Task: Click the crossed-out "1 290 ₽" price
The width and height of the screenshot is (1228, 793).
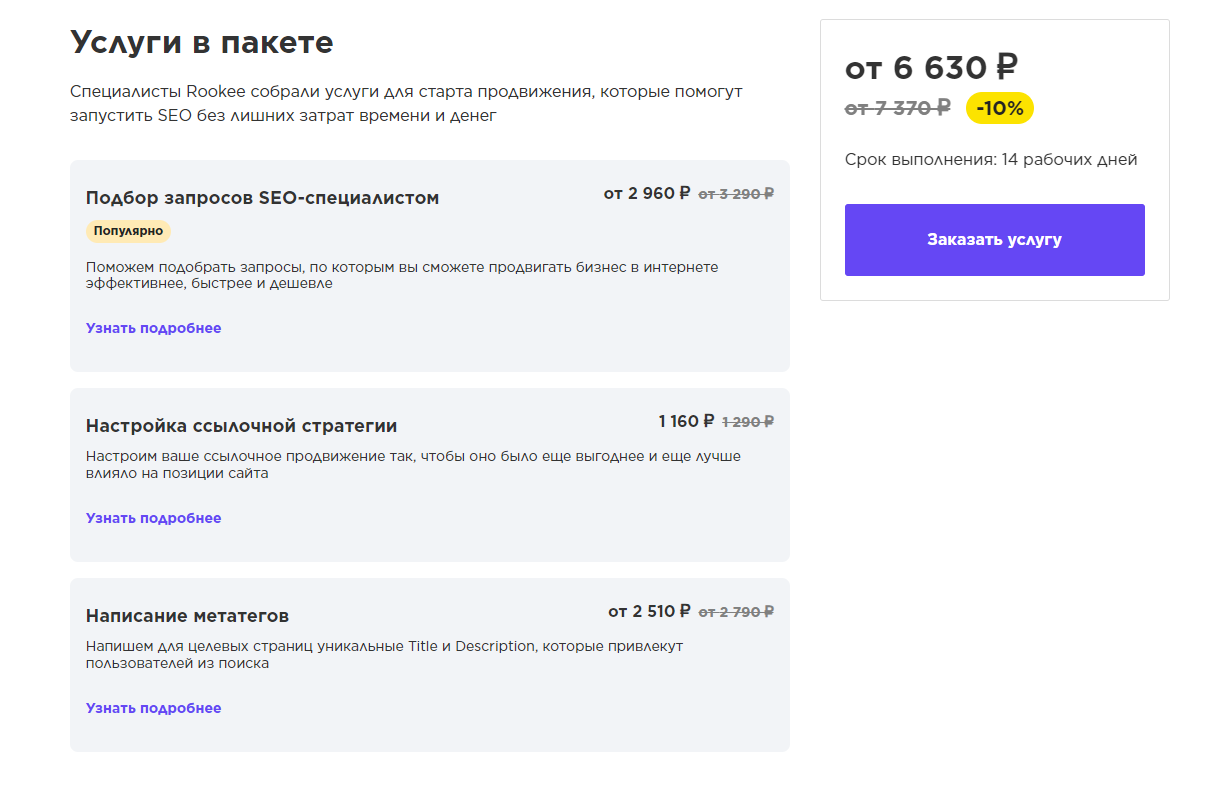Action: [x=747, y=422]
